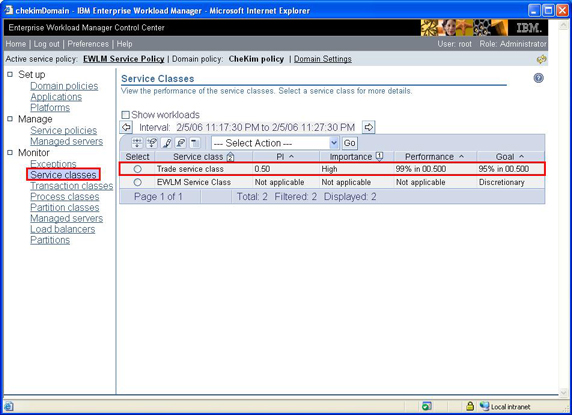Click the edit sort toolbar icon
This screenshot has height=415, width=572.
(166, 143)
